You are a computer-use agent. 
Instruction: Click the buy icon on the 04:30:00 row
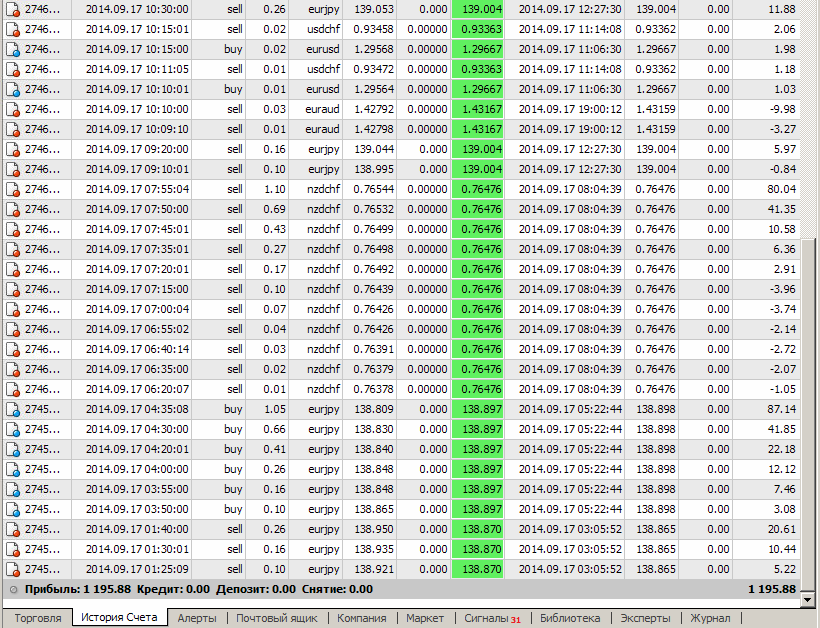pos(13,429)
